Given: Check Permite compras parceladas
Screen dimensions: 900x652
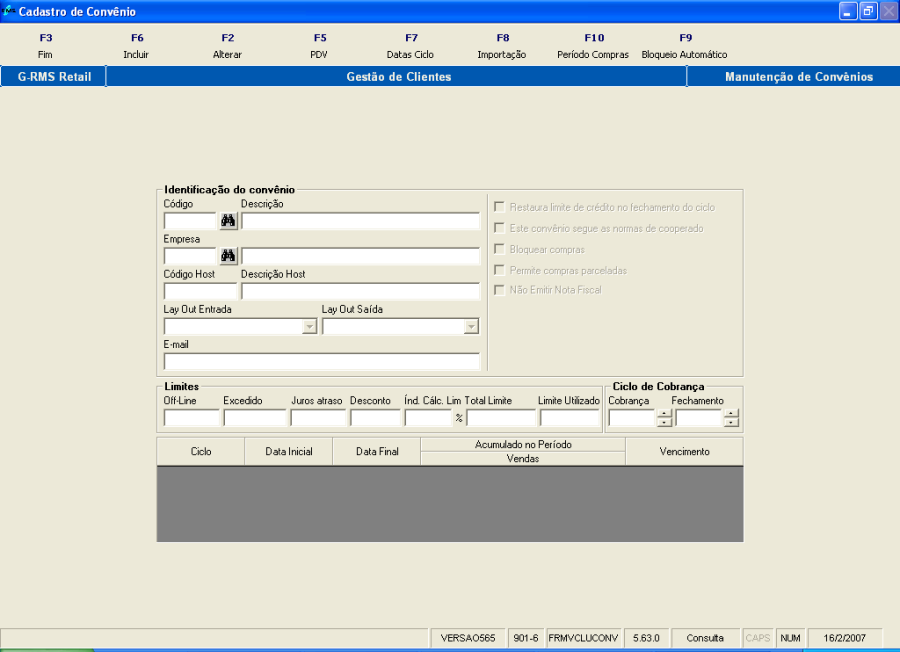Looking at the screenshot, I should (x=498, y=270).
